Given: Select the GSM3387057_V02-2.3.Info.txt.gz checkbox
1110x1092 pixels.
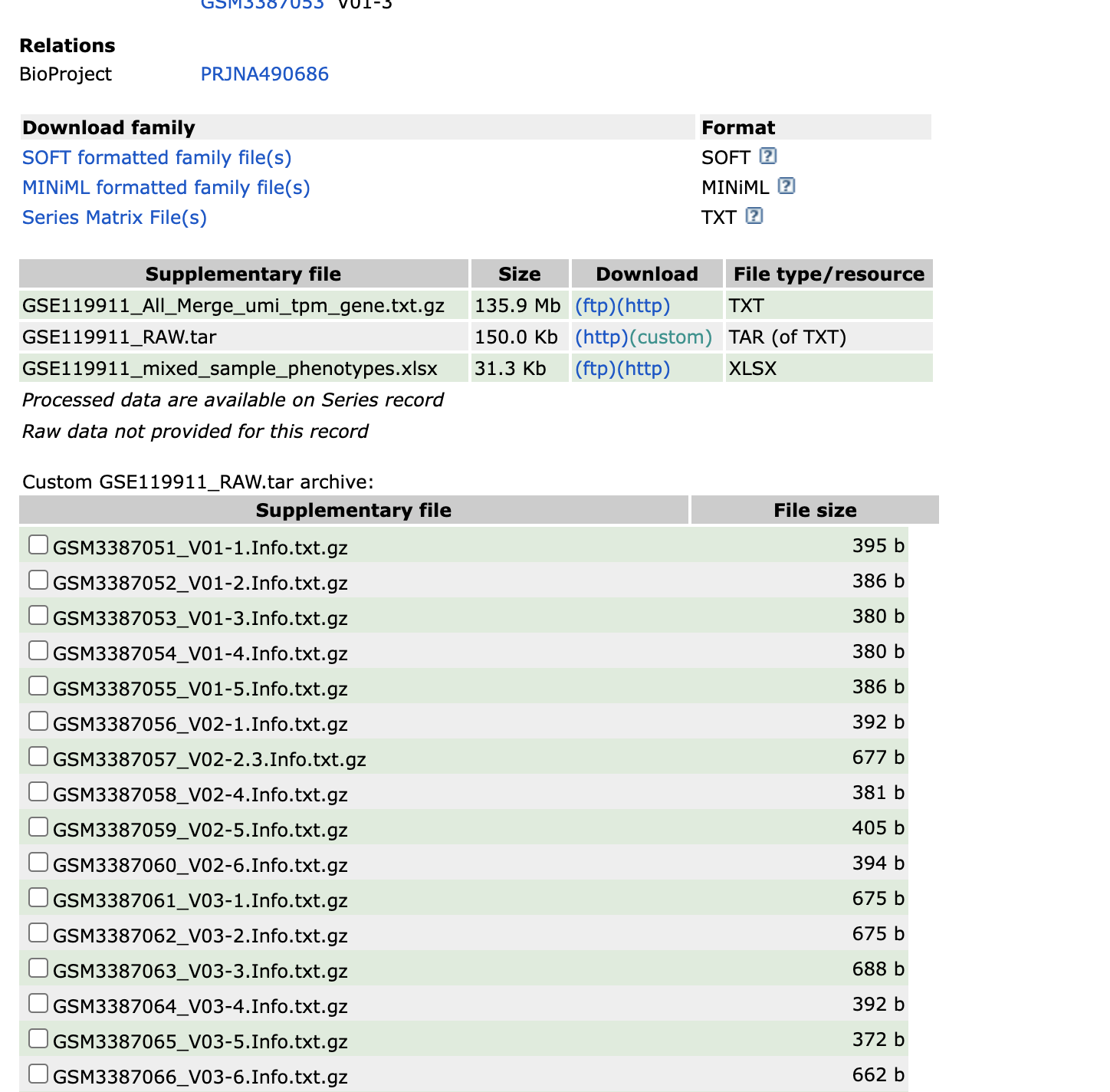Looking at the screenshot, I should tap(38, 757).
